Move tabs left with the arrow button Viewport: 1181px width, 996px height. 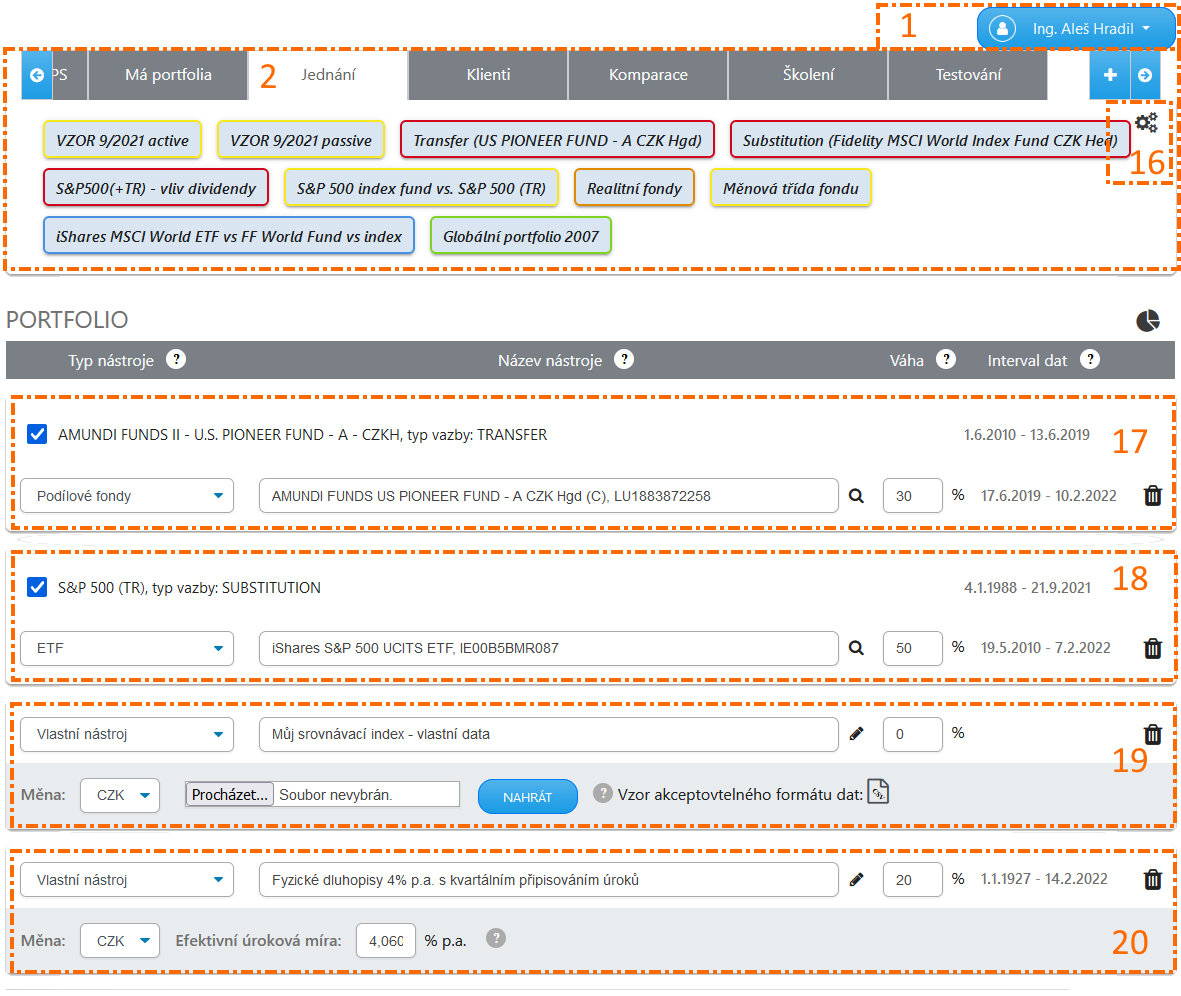[37, 75]
